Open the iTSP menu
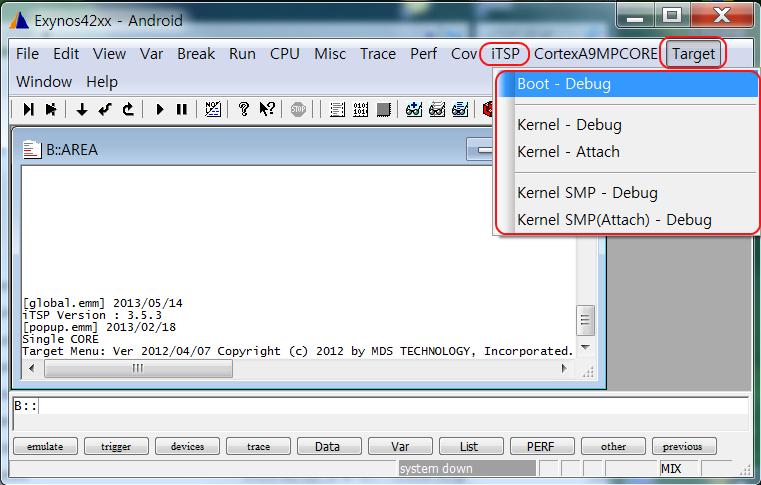Image resolution: width=761 pixels, height=485 pixels. click(x=505, y=54)
